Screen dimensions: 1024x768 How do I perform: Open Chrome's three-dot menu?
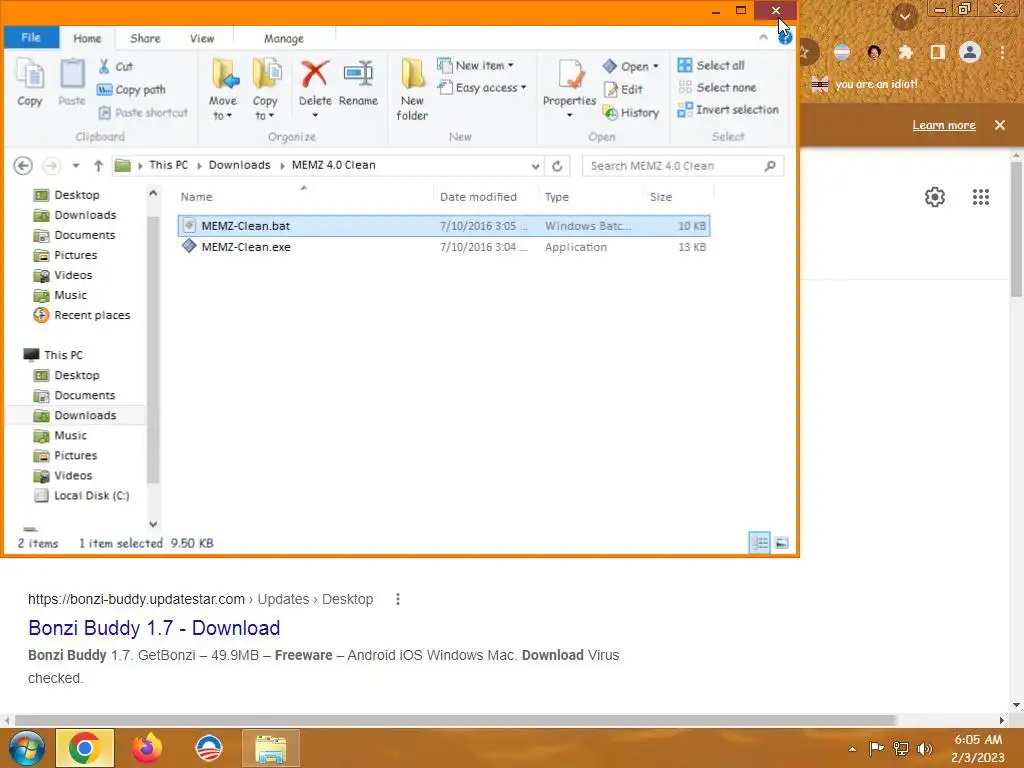(1002, 52)
